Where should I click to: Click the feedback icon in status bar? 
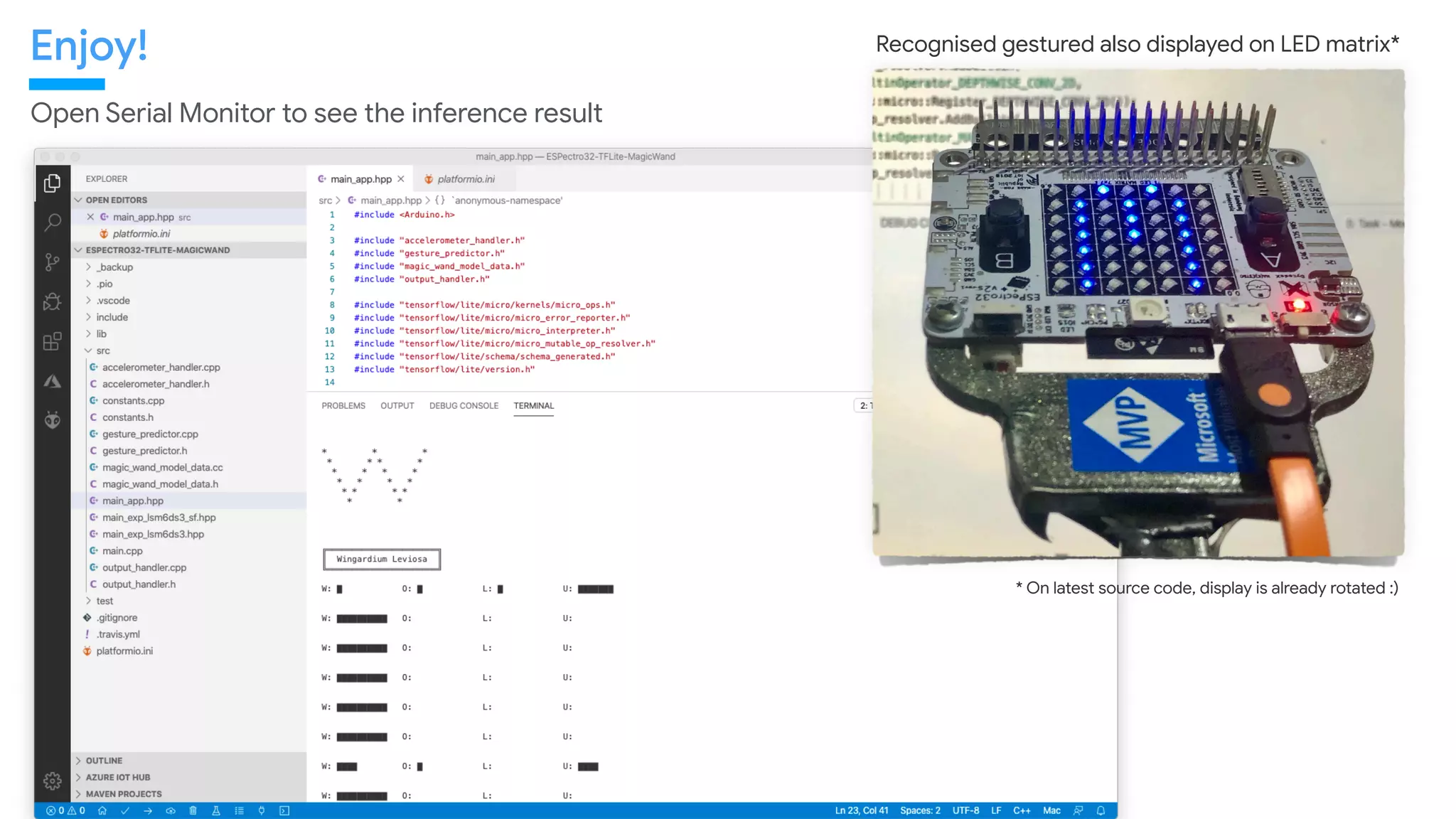click(x=1078, y=810)
